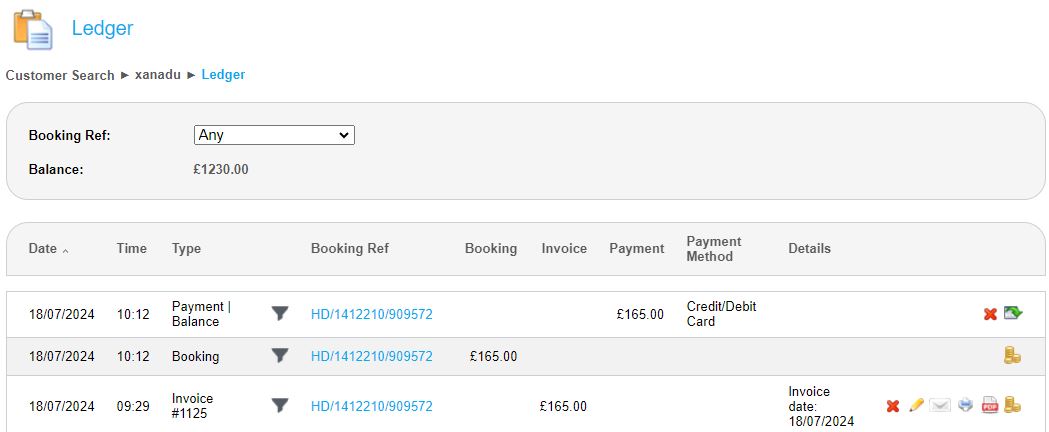Click the filter funnel on Booking row
This screenshot has width=1049, height=432.
click(280, 356)
